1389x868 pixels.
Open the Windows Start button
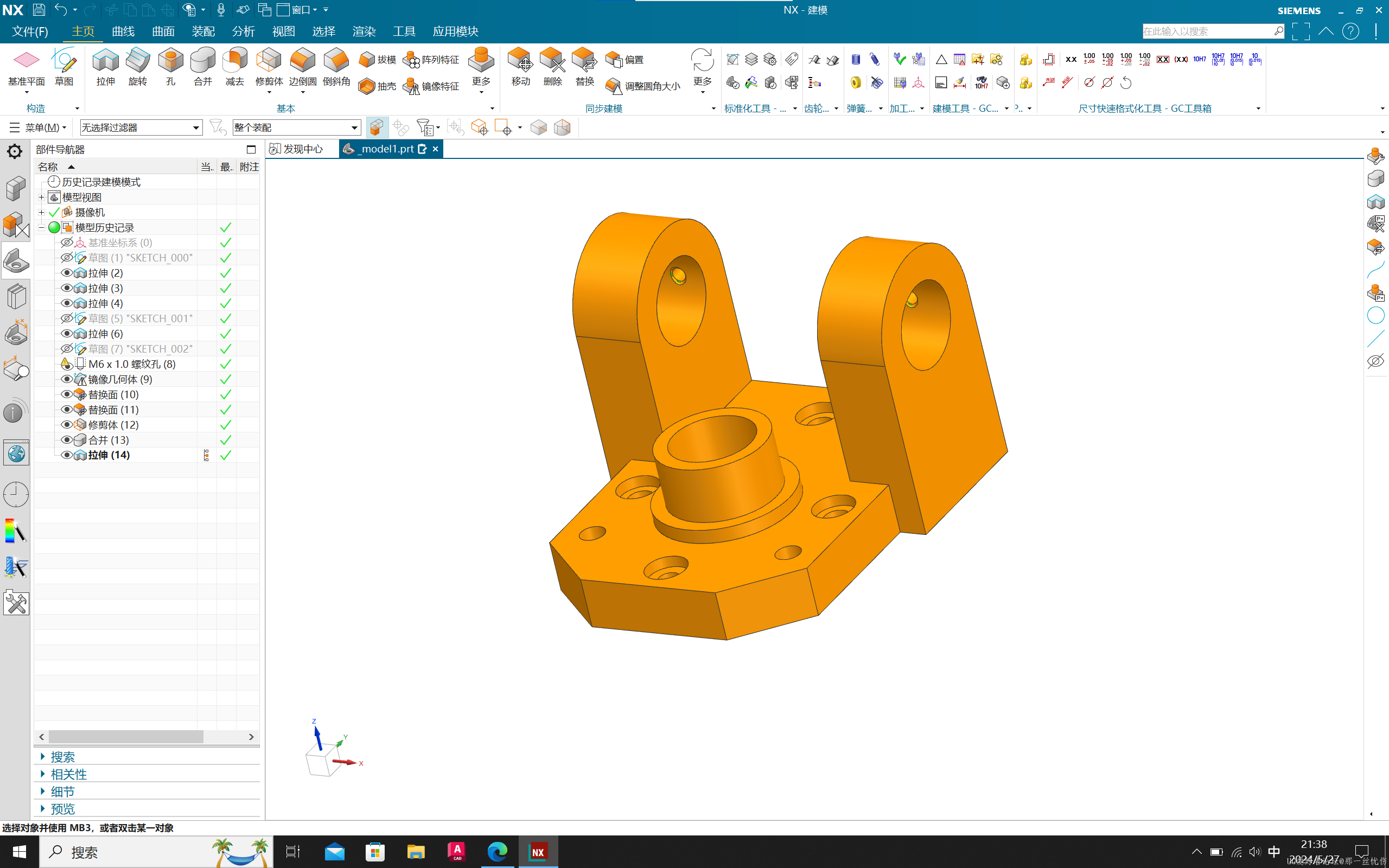click(19, 852)
